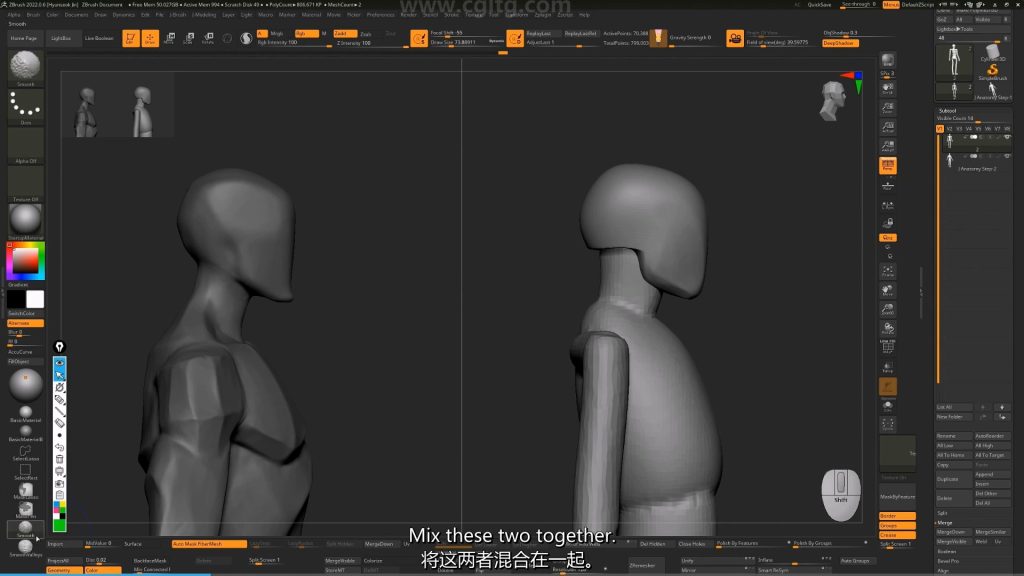Toggle the Crease mask option
This screenshot has height=576, width=1024.
897,535
